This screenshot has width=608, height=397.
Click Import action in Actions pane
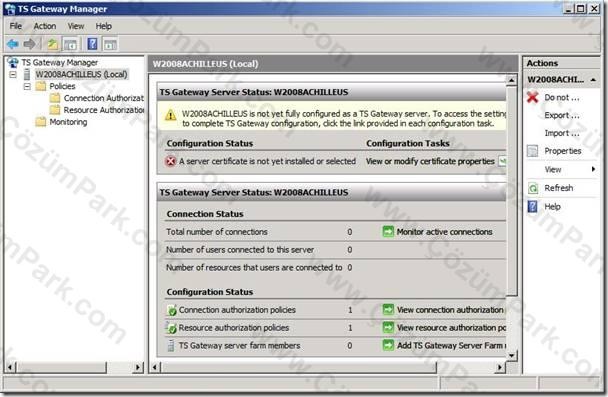(562, 133)
